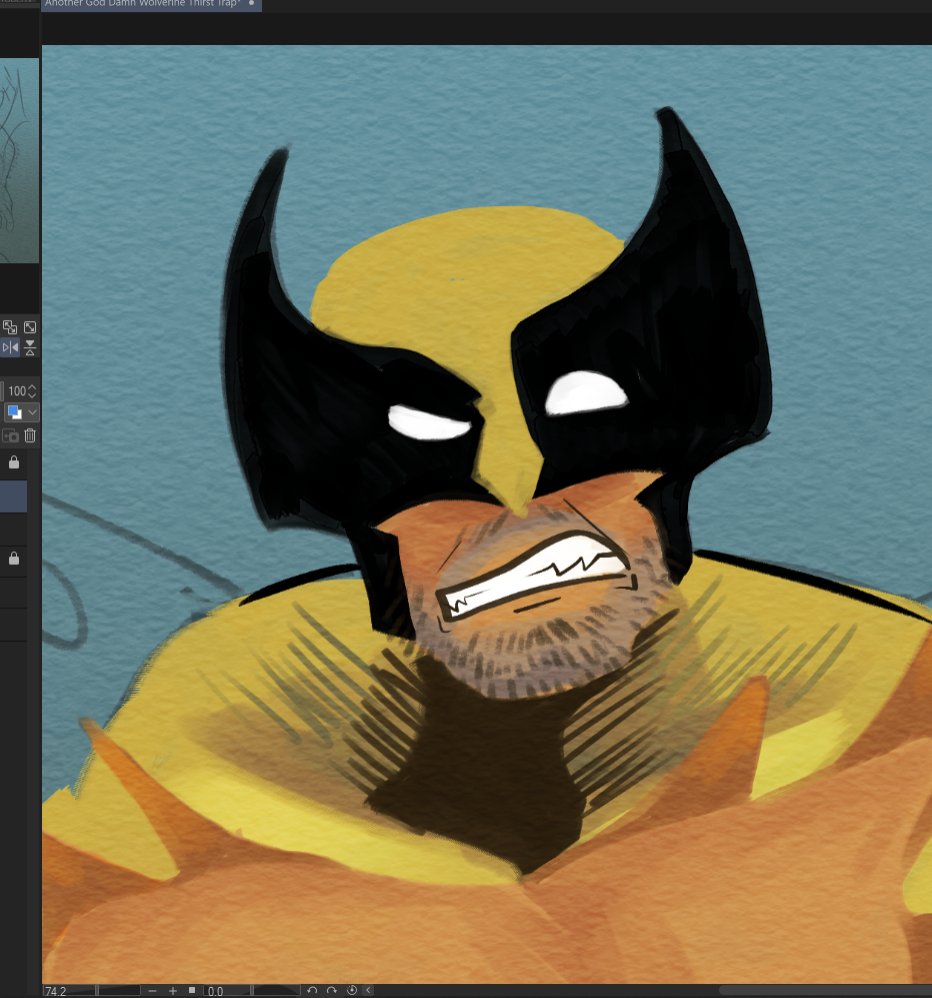Zoom in with the plus button
The image size is (932, 998).
(173, 991)
